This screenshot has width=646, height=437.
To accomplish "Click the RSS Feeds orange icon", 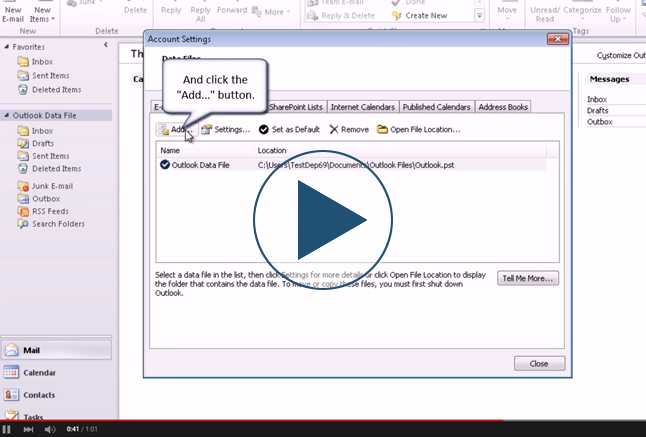I will (23, 211).
